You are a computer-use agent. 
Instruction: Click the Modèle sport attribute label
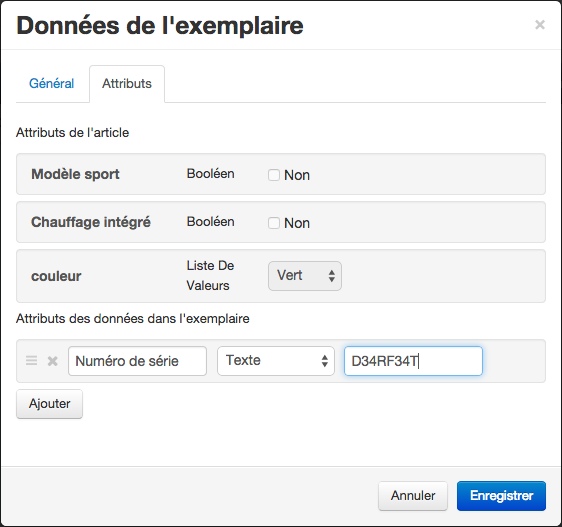75,174
